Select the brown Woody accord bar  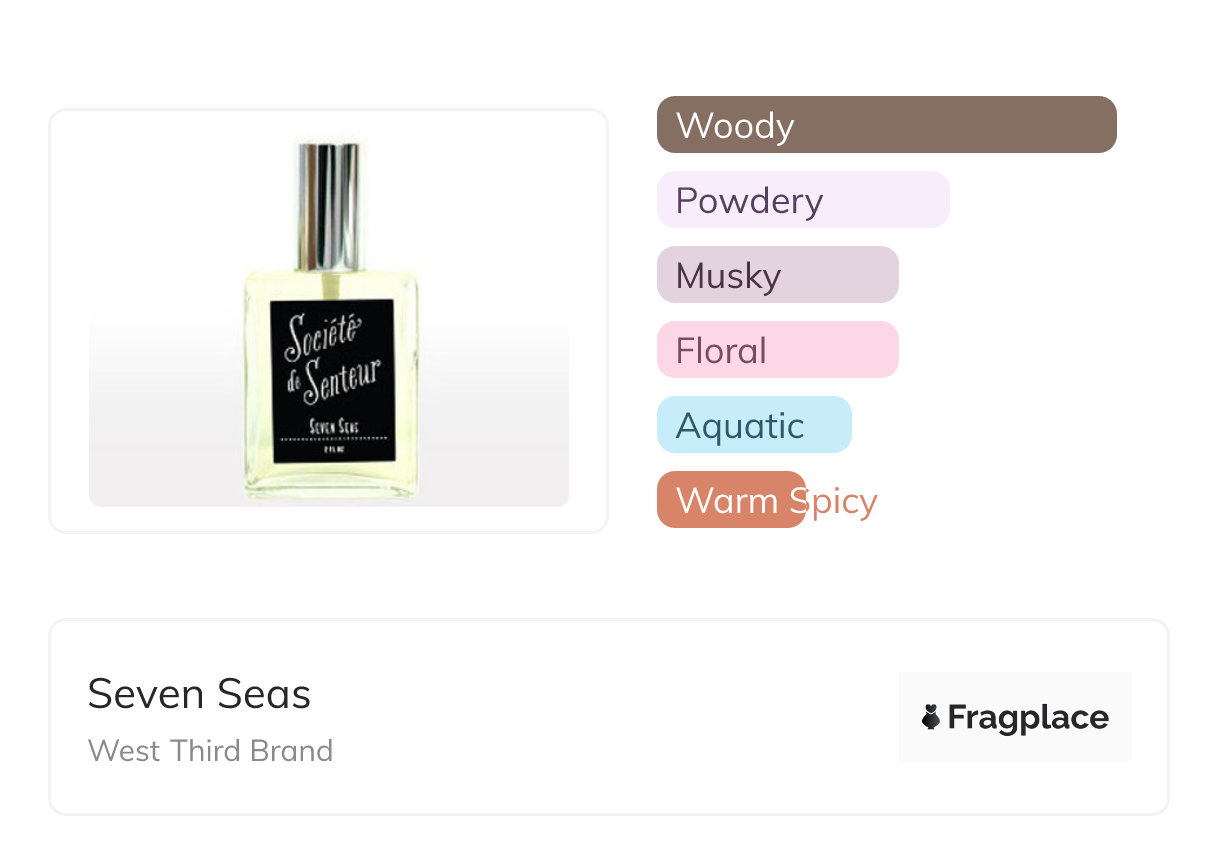coord(886,125)
